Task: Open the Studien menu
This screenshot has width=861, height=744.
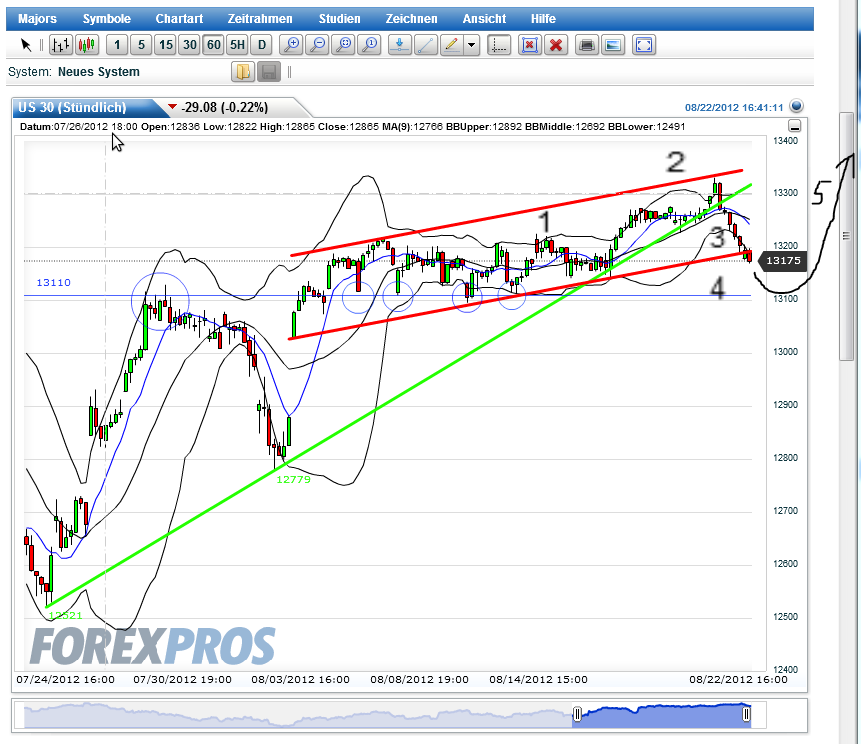Action: coord(340,18)
